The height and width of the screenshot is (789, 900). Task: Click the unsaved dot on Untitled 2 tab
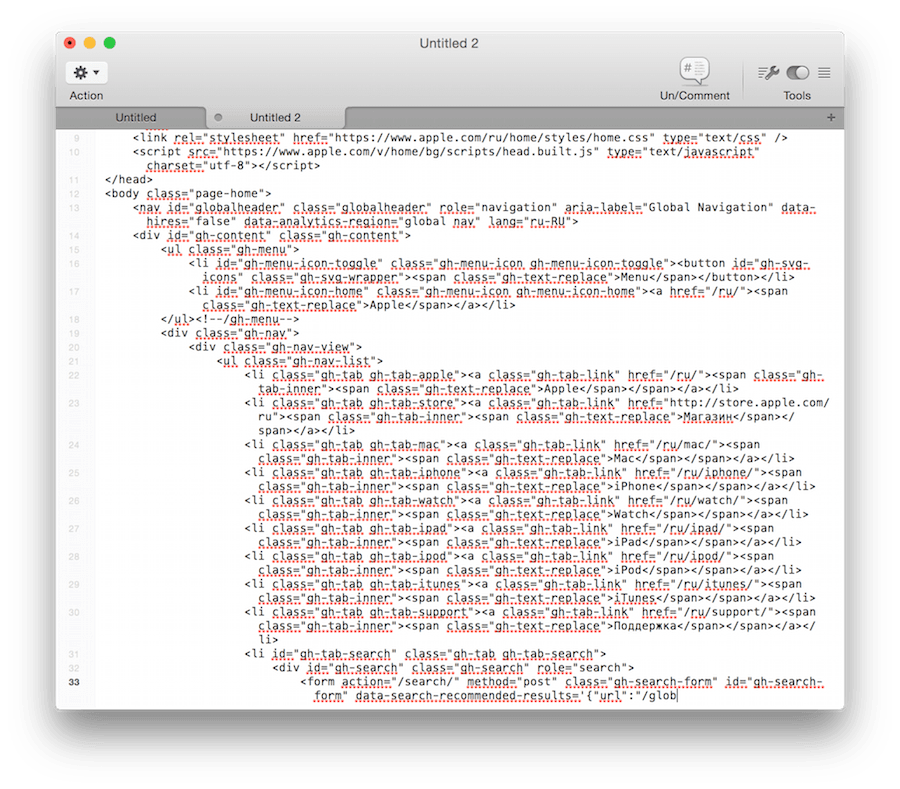(x=218, y=118)
